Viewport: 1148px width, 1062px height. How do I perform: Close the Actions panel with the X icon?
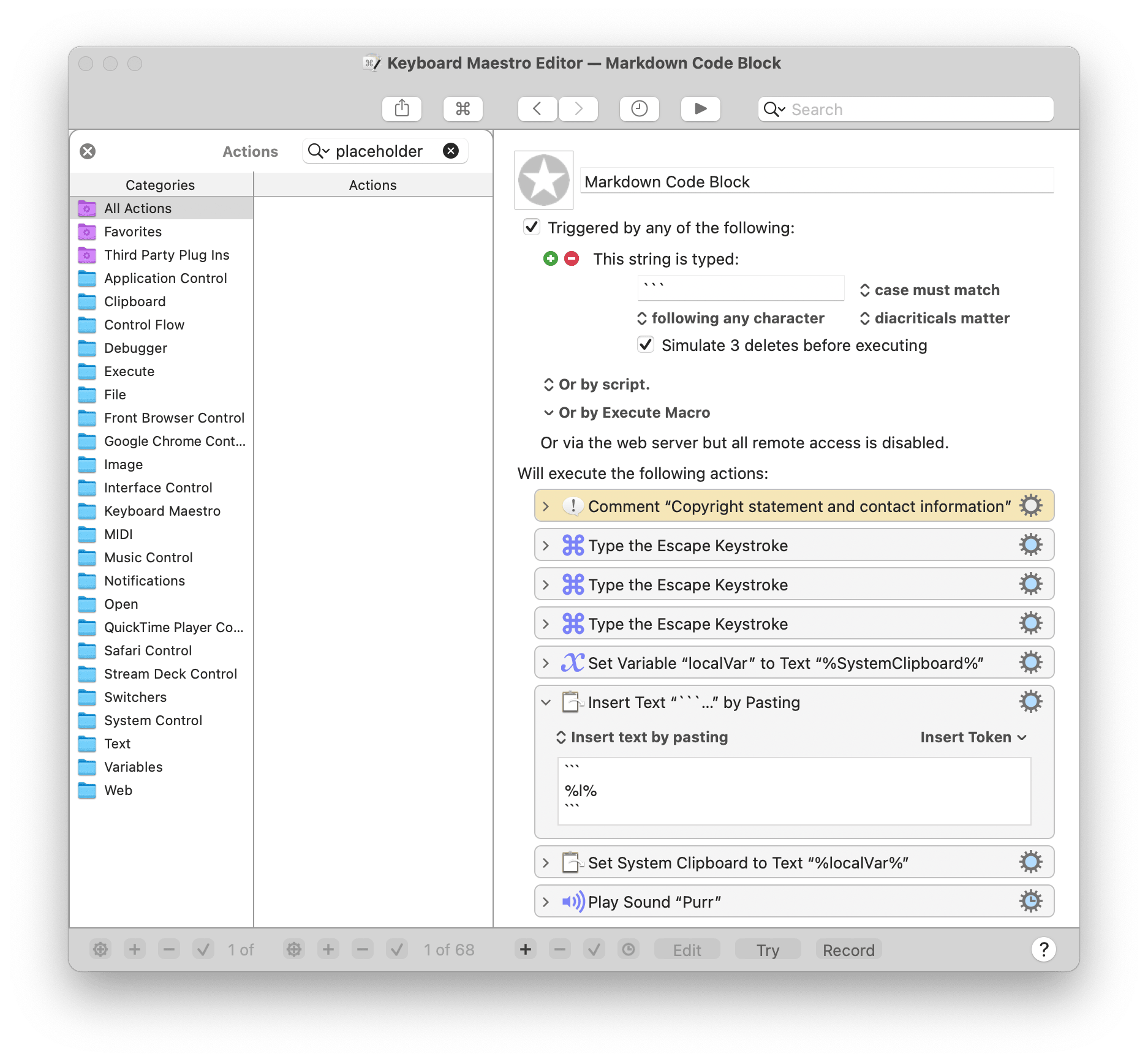point(88,151)
